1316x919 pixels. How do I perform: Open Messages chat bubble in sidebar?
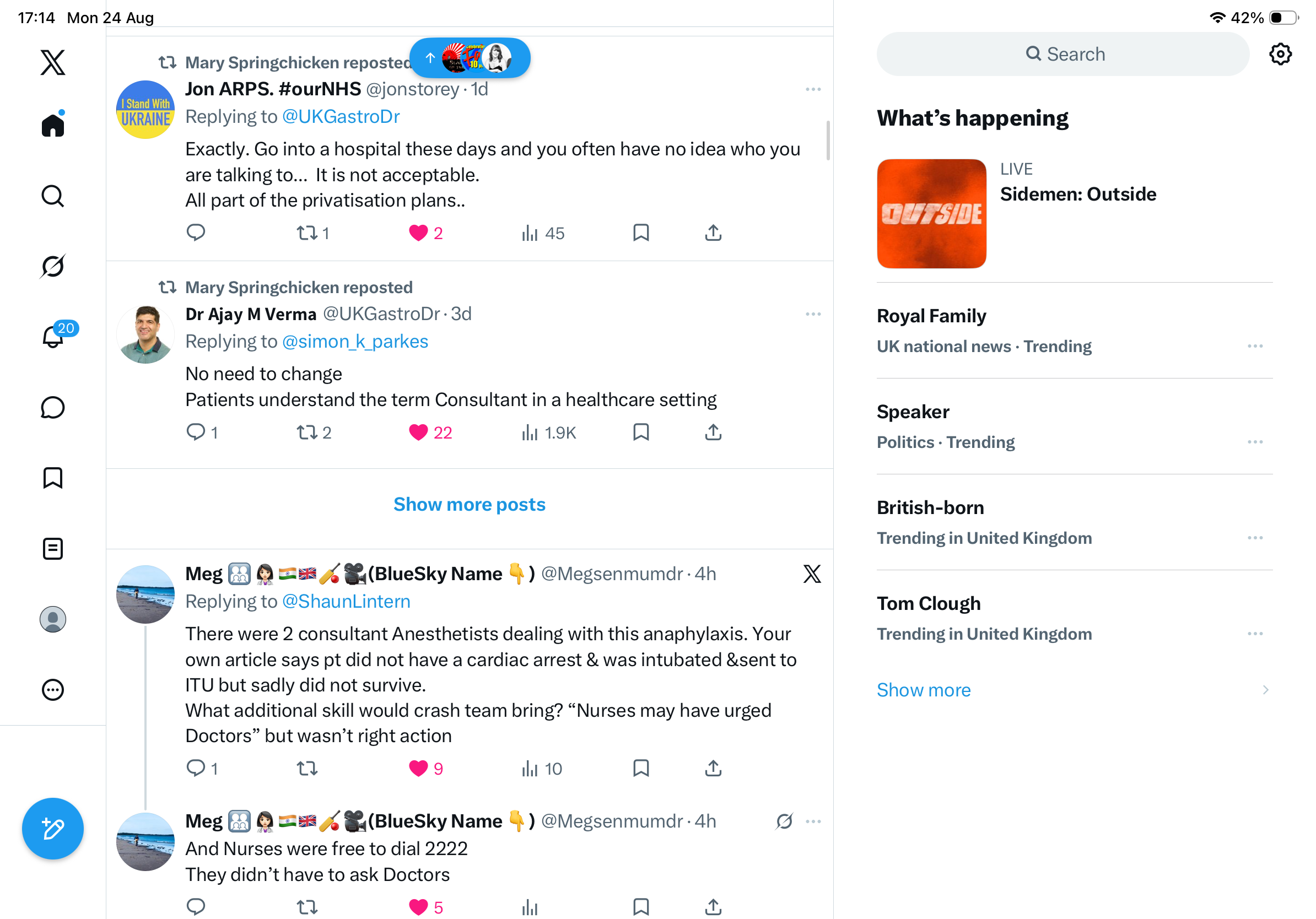[x=53, y=407]
